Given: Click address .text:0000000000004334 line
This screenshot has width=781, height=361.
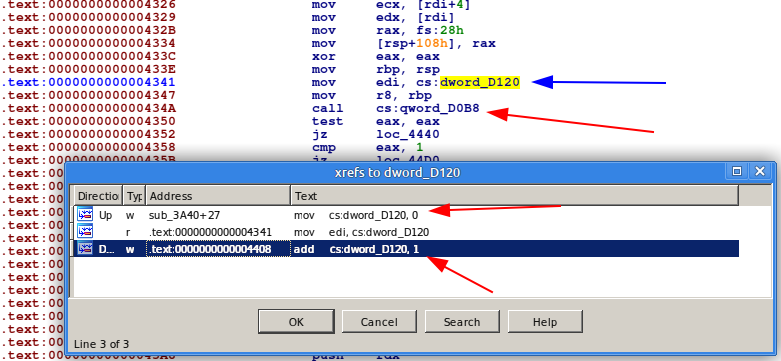Looking at the screenshot, I should [x=88, y=43].
